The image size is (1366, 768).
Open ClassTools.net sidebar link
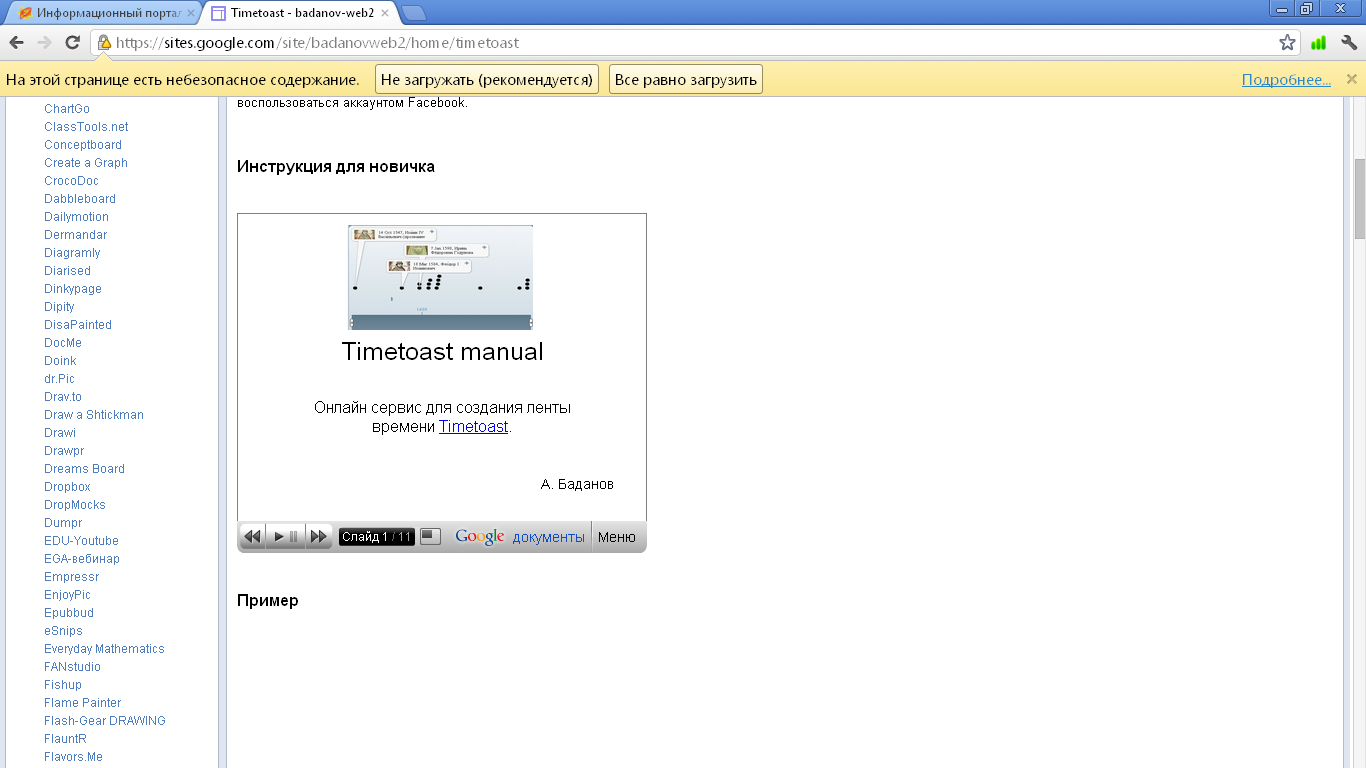point(86,127)
